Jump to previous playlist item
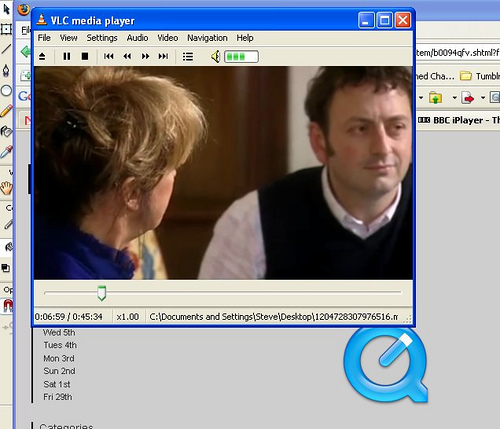This screenshot has width=500, height=429. pyautogui.click(x=109, y=56)
